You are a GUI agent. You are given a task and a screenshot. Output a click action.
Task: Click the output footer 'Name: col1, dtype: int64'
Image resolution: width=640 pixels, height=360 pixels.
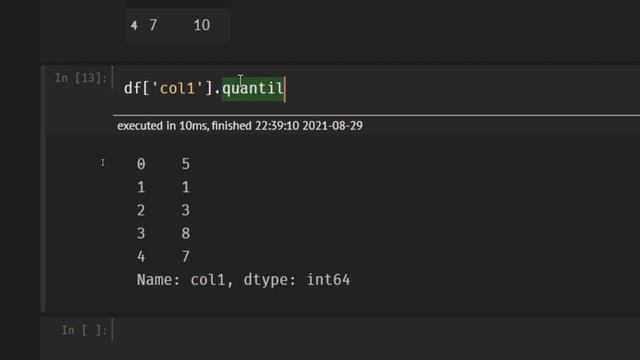tap(243, 280)
